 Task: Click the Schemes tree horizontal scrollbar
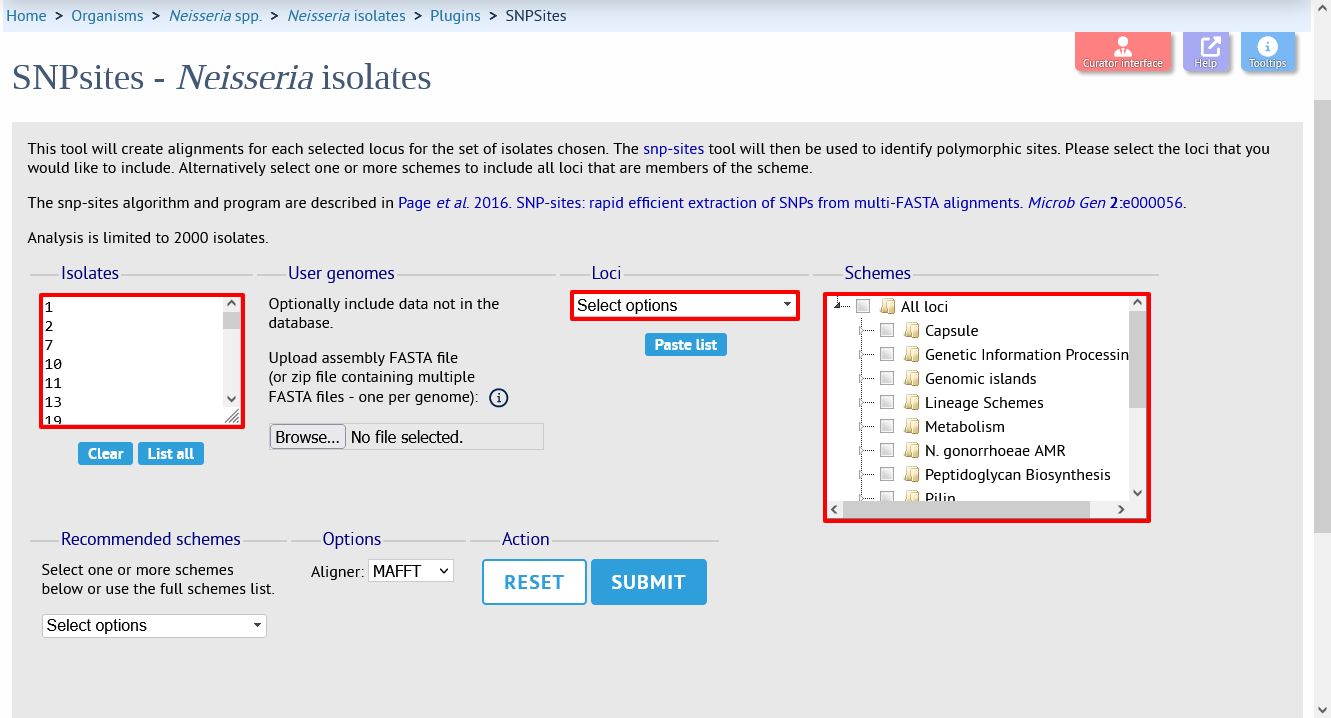point(978,510)
